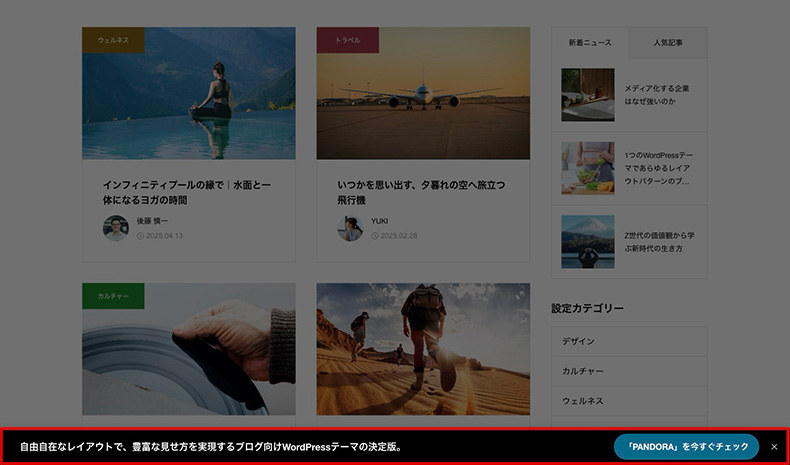Image resolution: width=790 pixels, height=465 pixels.
Task: Click the sidebar salad thumbnail
Action: 588,168
